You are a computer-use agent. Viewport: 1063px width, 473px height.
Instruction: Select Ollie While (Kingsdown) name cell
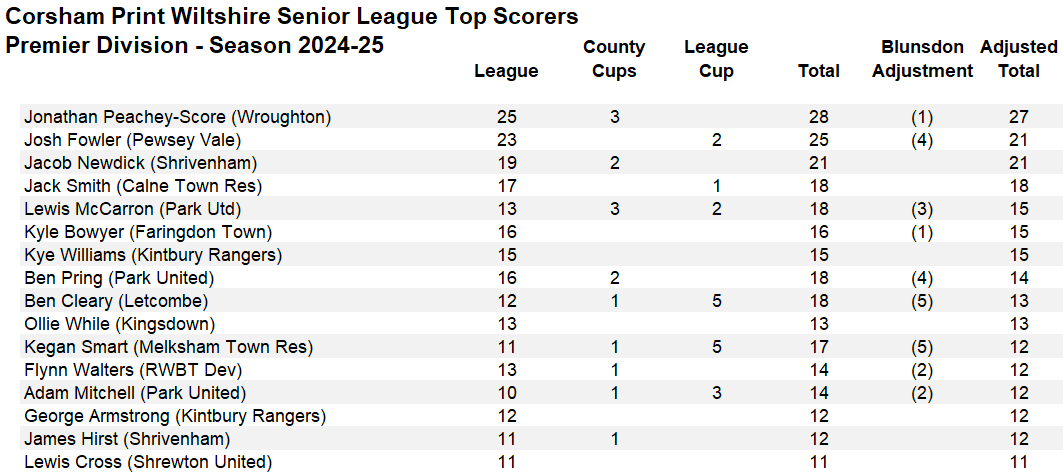tap(119, 325)
